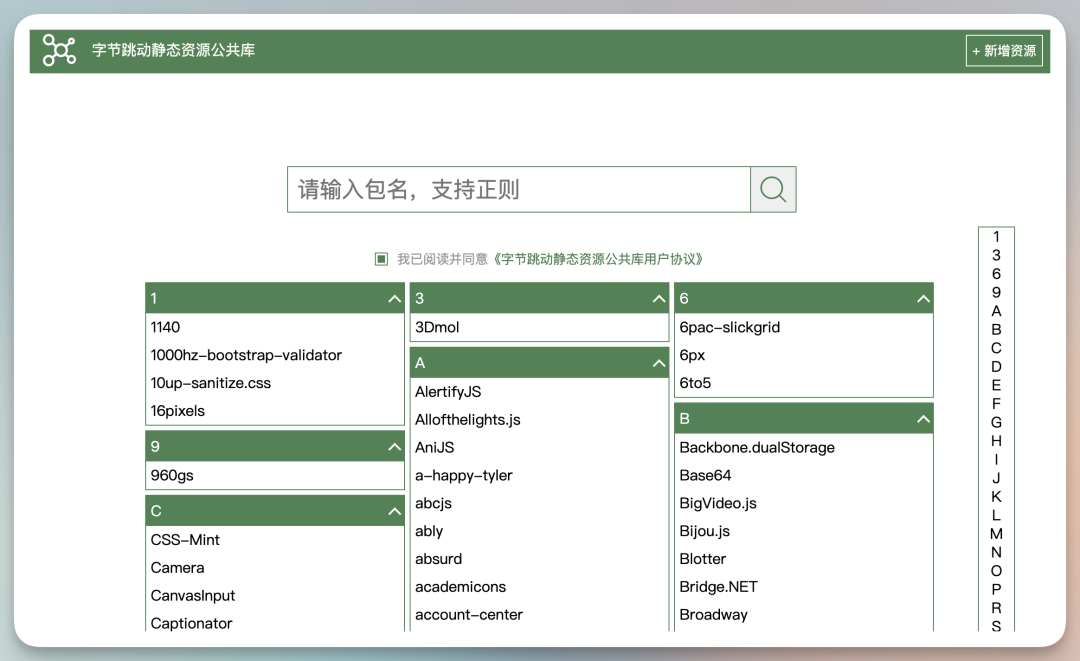Jump to index 9 in sidebar

coord(996,293)
